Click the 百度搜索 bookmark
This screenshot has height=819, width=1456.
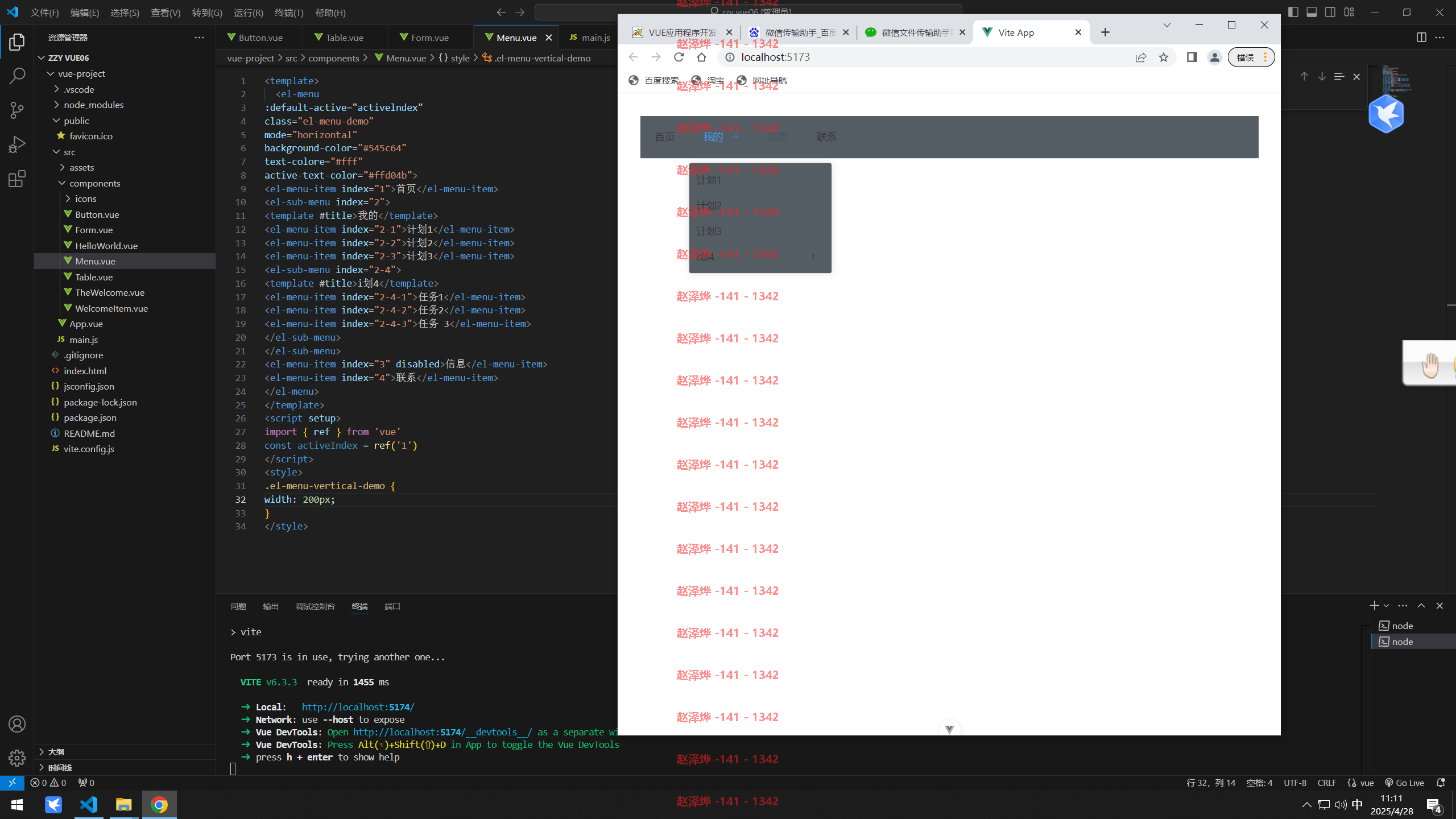653,80
